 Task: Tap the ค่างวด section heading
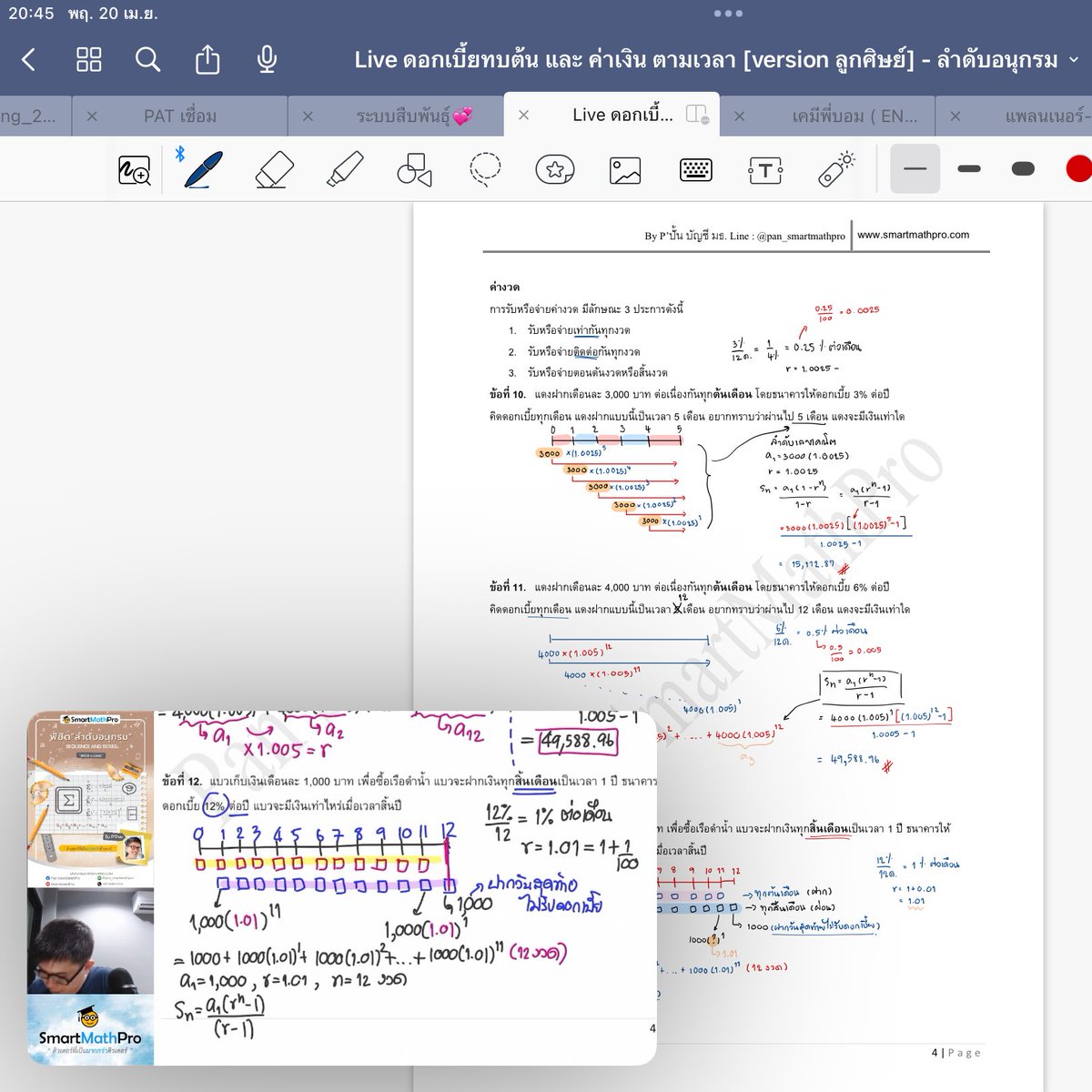504,287
